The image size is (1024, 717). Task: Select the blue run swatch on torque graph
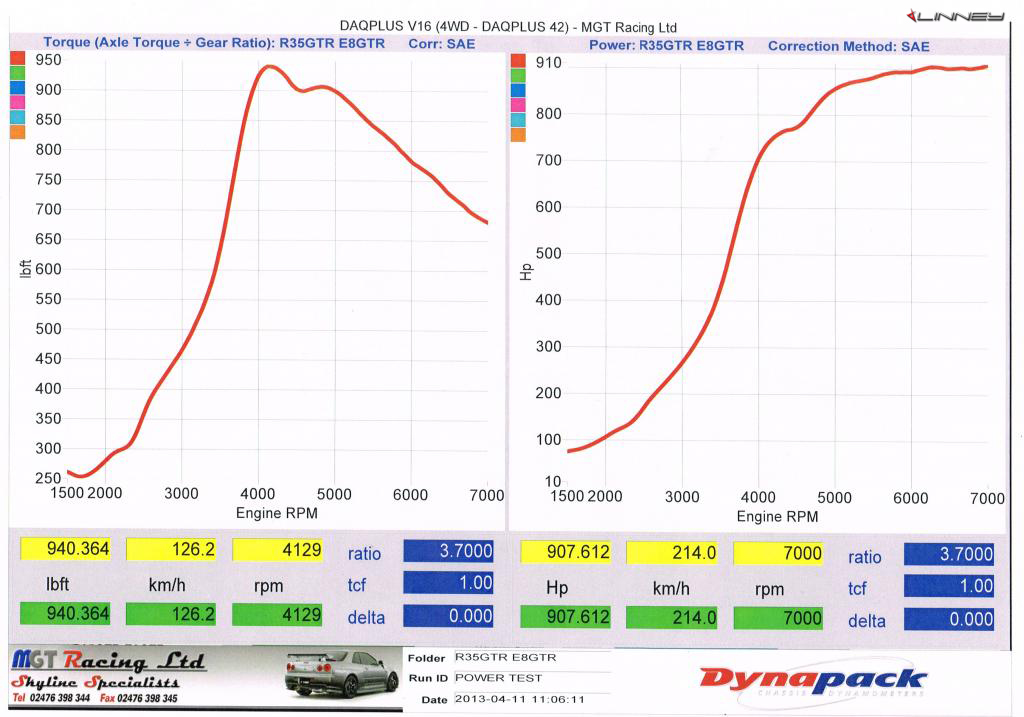(x=18, y=88)
